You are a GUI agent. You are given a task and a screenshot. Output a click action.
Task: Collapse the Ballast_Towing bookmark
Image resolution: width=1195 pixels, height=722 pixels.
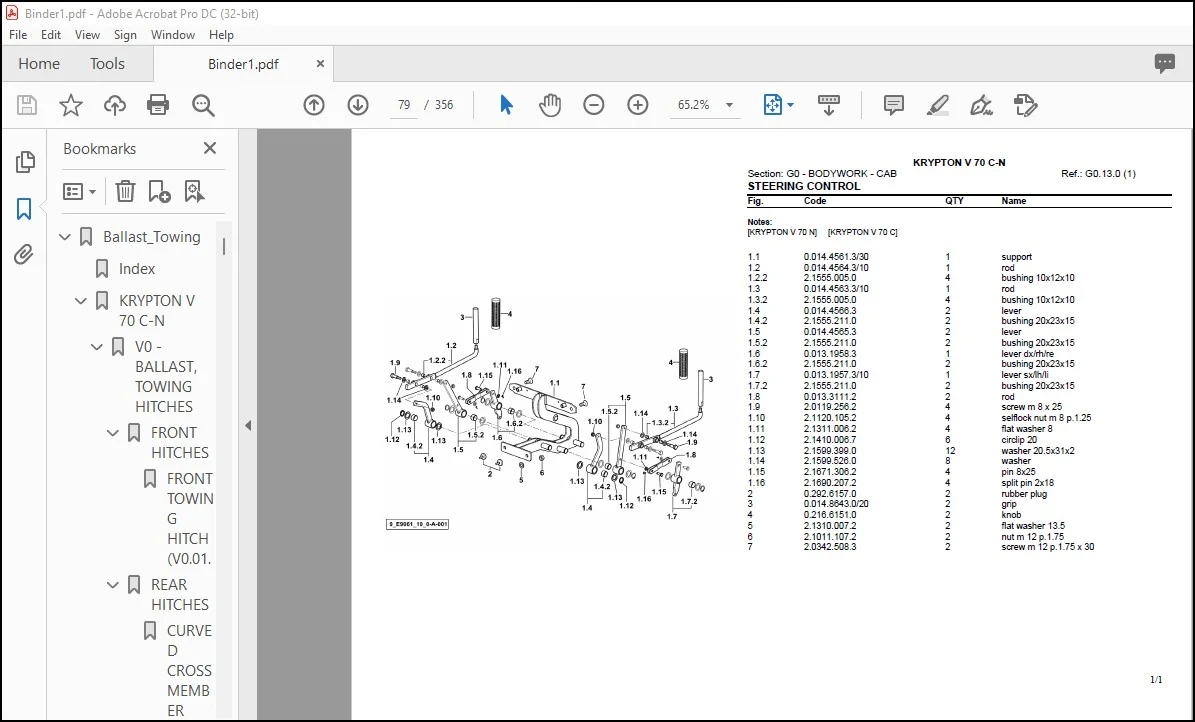click(65, 237)
